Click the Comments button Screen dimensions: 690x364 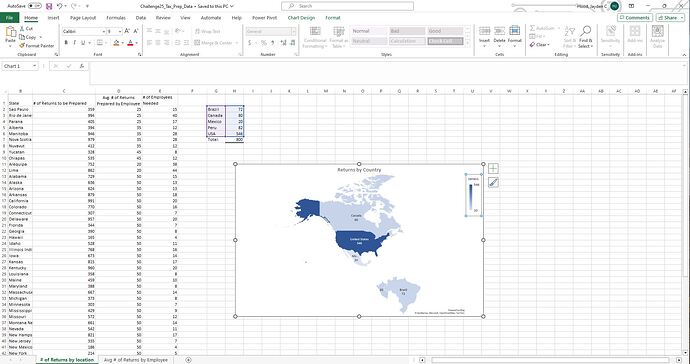click(x=635, y=18)
